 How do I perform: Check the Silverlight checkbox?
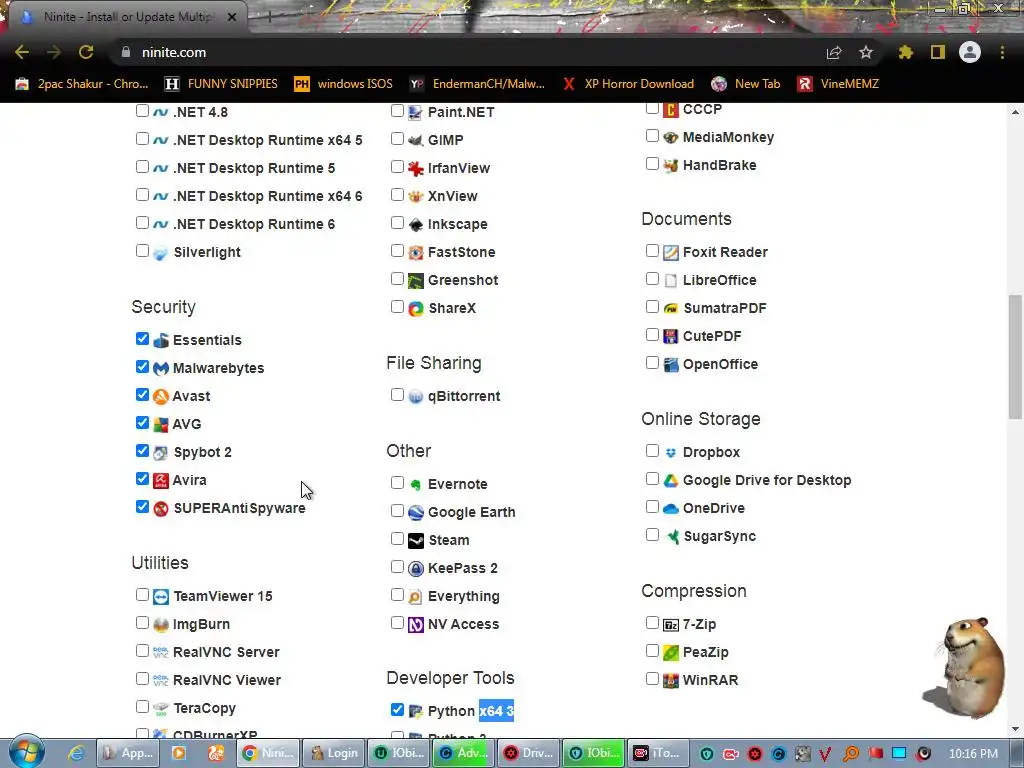pyautogui.click(x=142, y=250)
